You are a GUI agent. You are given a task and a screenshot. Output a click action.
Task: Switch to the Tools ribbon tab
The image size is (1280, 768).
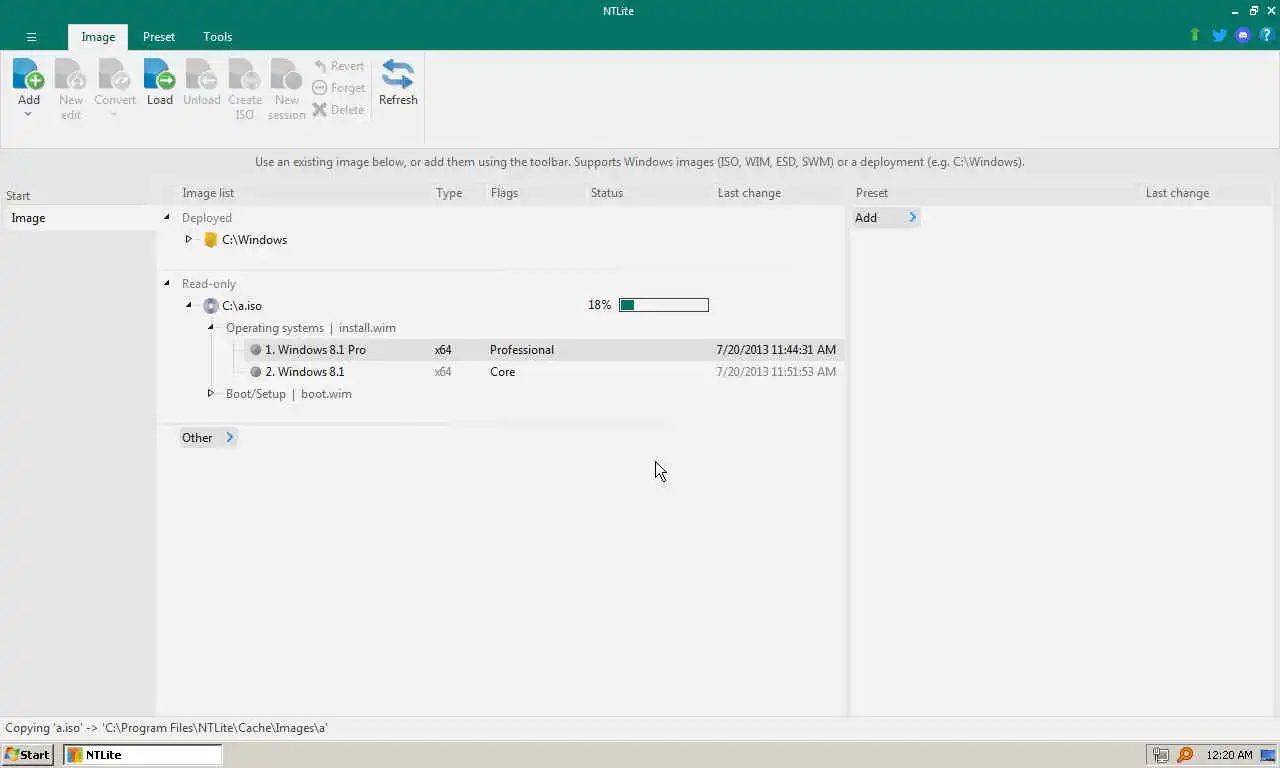(x=217, y=37)
